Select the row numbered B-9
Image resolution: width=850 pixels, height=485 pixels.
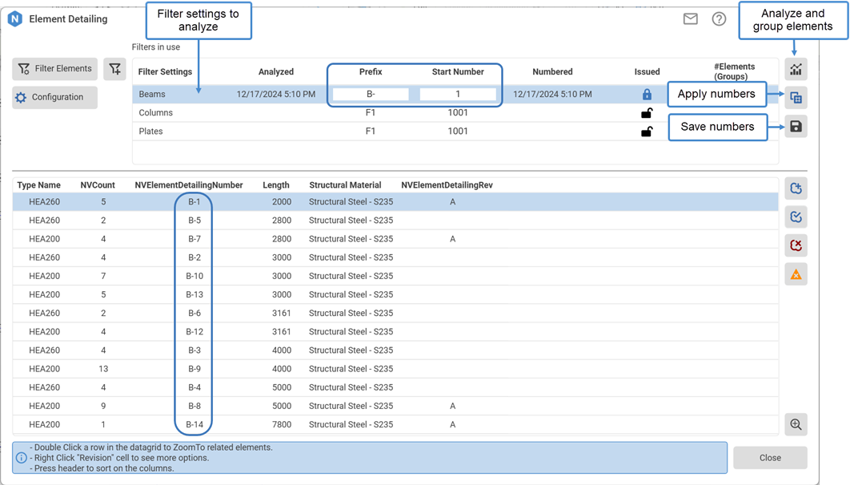(396, 369)
